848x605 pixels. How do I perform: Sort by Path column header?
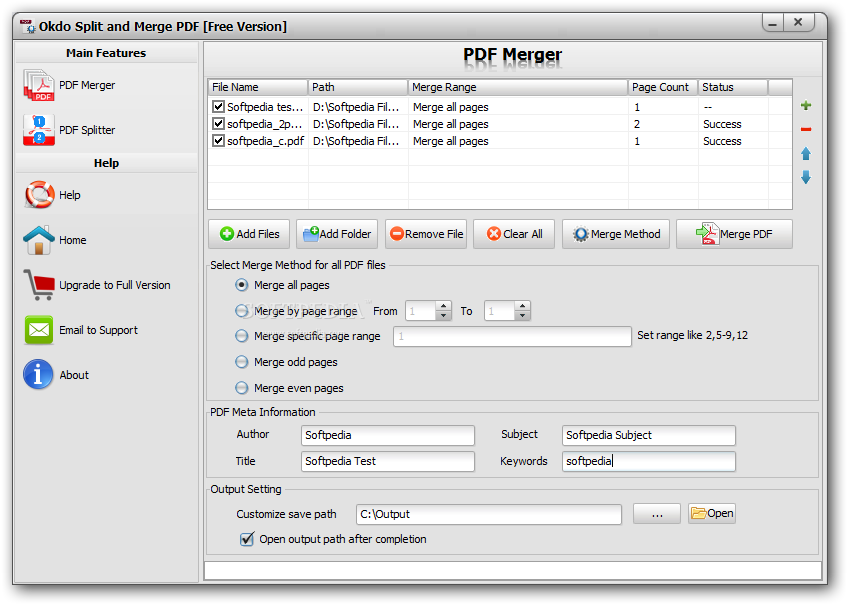pyautogui.click(x=357, y=87)
